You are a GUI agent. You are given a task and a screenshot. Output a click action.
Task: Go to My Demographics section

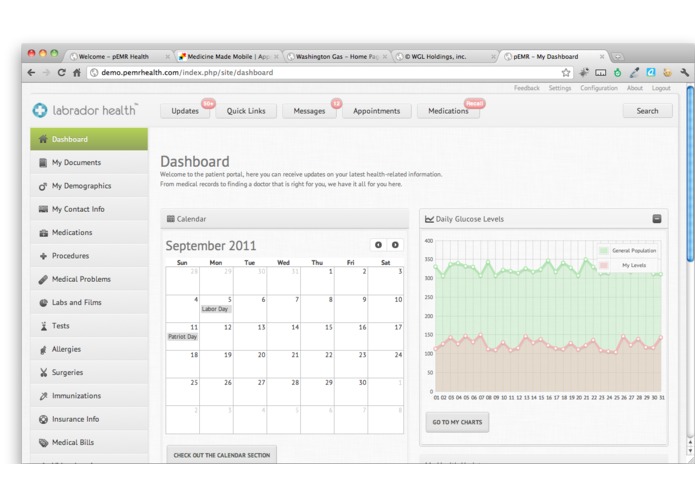(89, 186)
